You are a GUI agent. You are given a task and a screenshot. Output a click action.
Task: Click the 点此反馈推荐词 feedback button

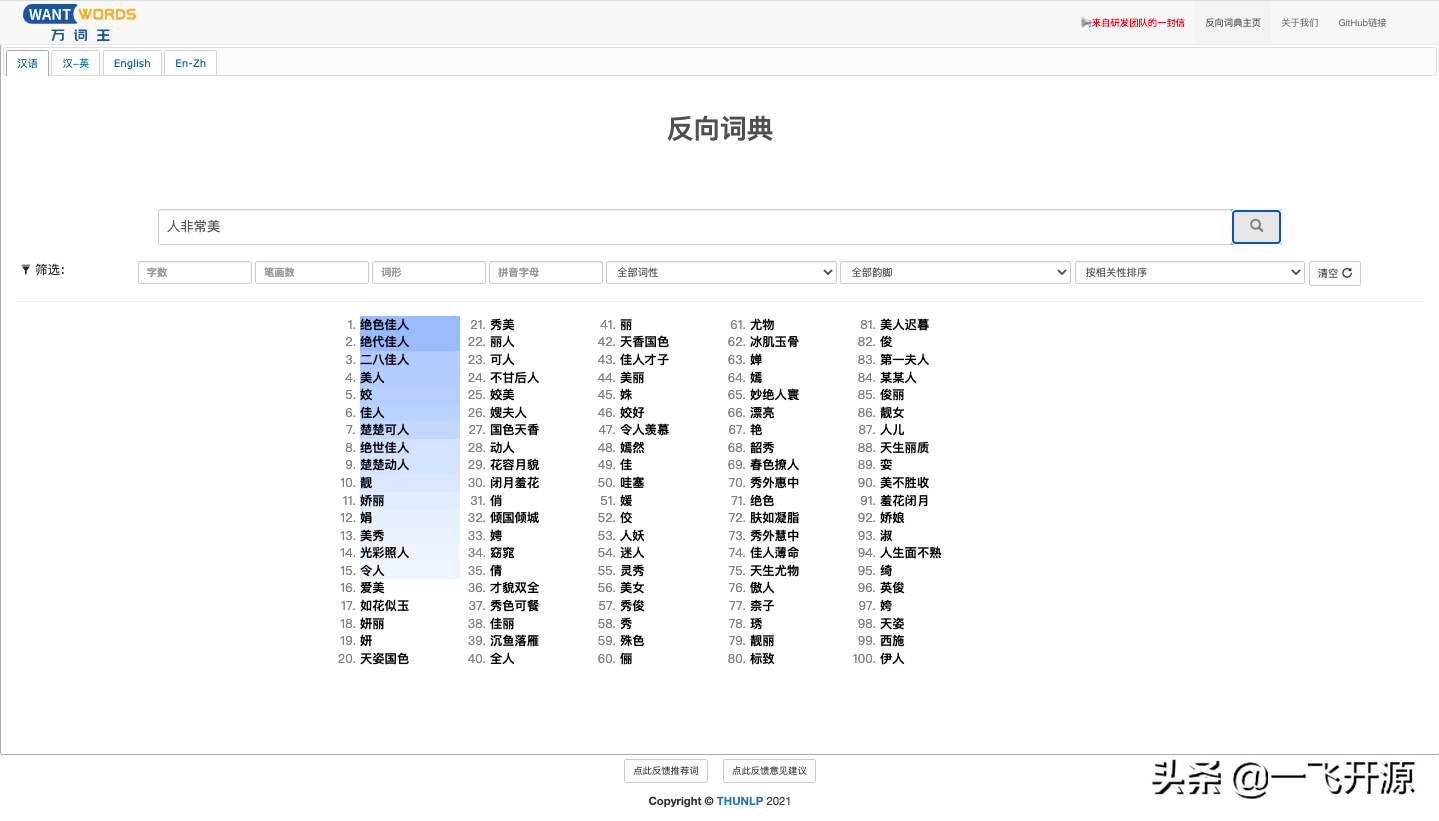click(x=666, y=771)
